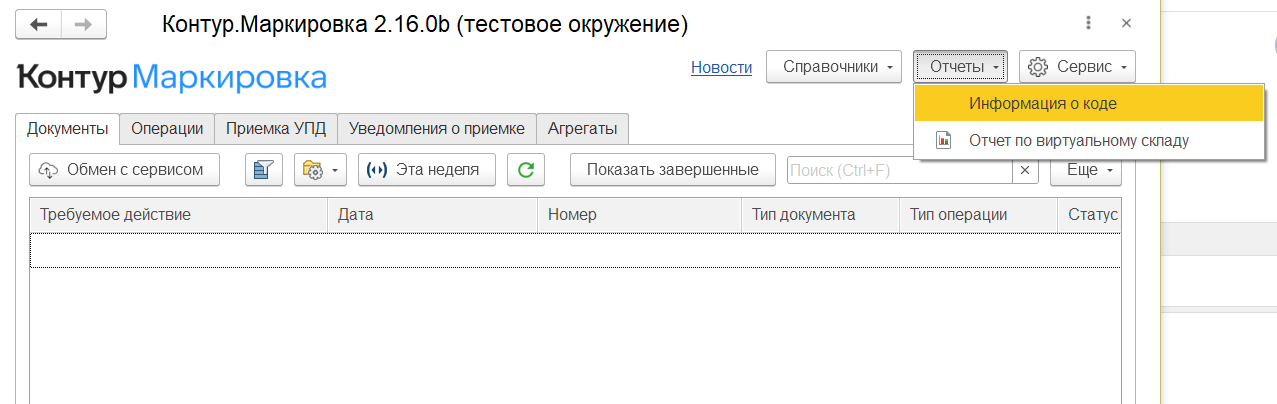Viewport: 1277px width, 404px height.
Task: Open the Сервис dropdown arrow
Action: pyautogui.click(x=1124, y=68)
